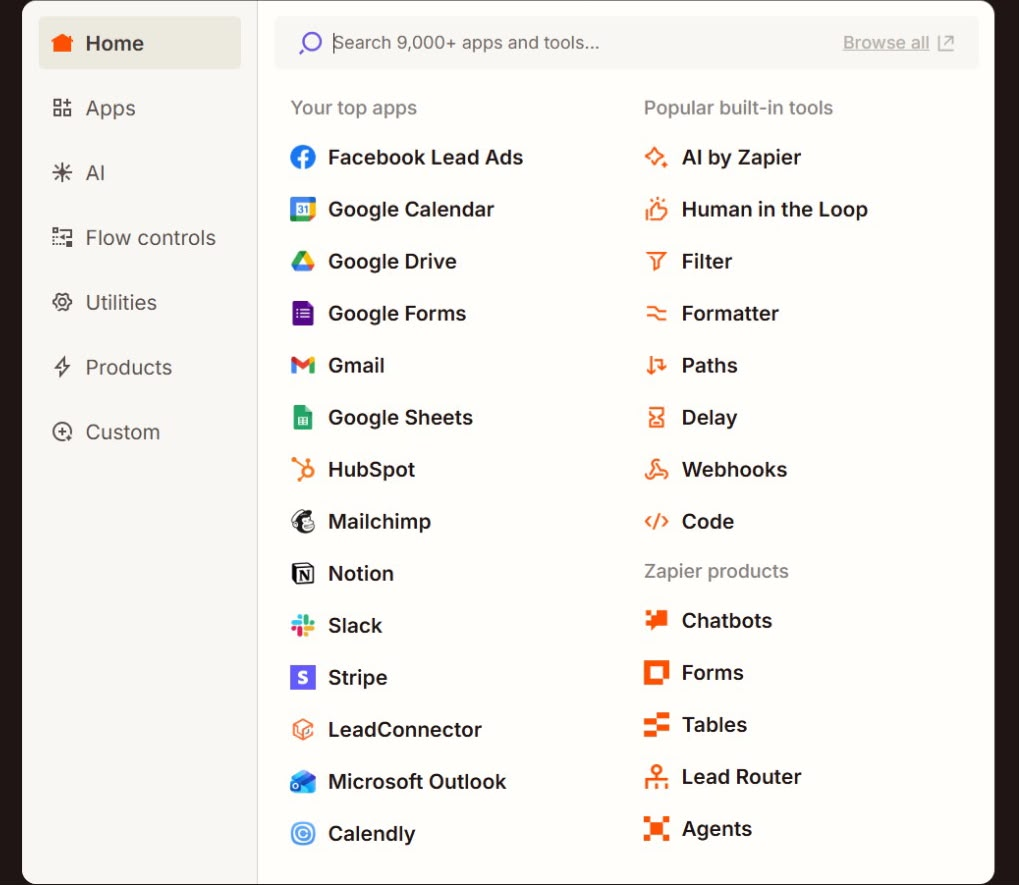Pick the Agents product label
This screenshot has width=1019, height=885.
[x=716, y=828]
